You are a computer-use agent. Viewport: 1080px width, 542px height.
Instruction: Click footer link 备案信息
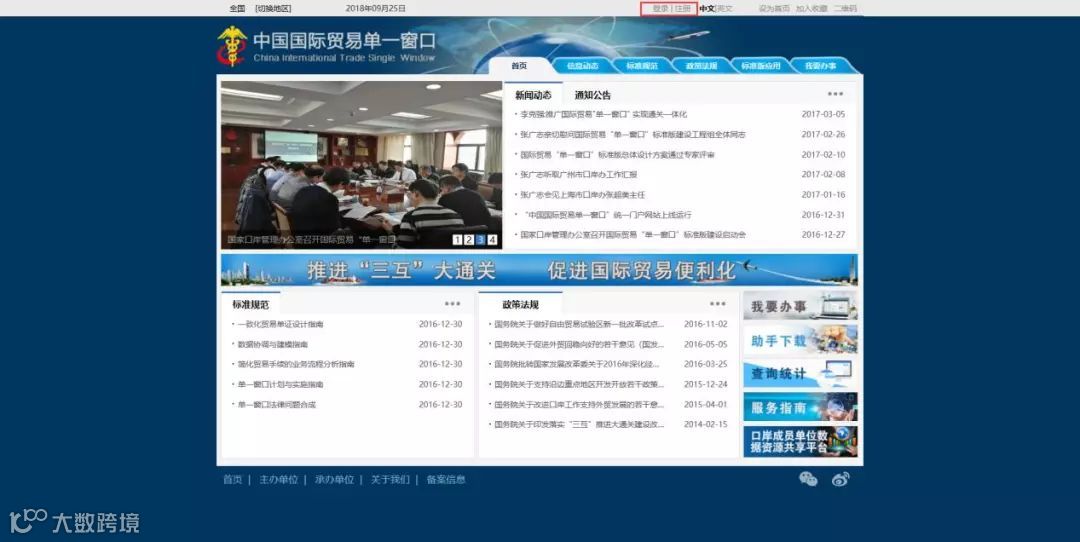click(446, 479)
